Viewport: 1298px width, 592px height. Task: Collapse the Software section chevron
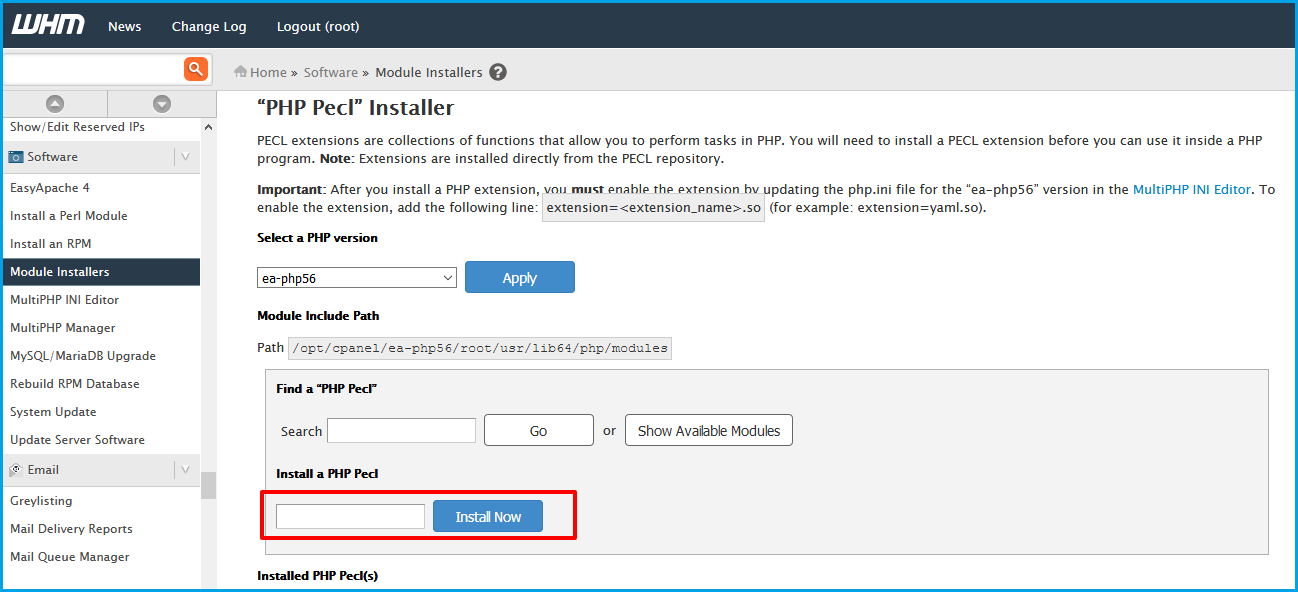click(x=185, y=157)
